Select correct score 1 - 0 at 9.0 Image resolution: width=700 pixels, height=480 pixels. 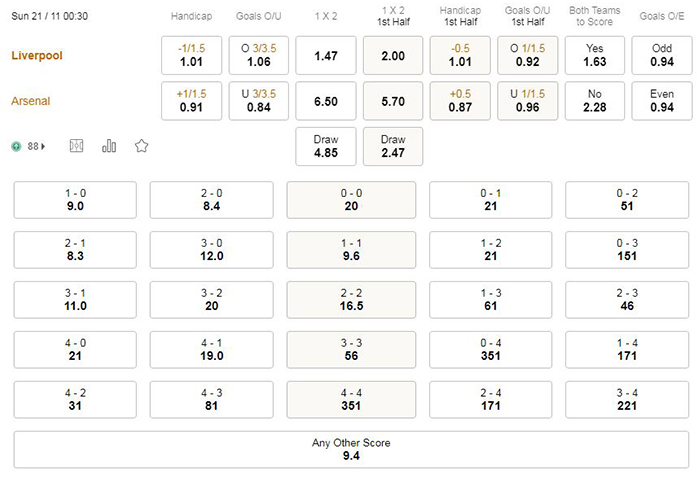pyautogui.click(x=75, y=200)
